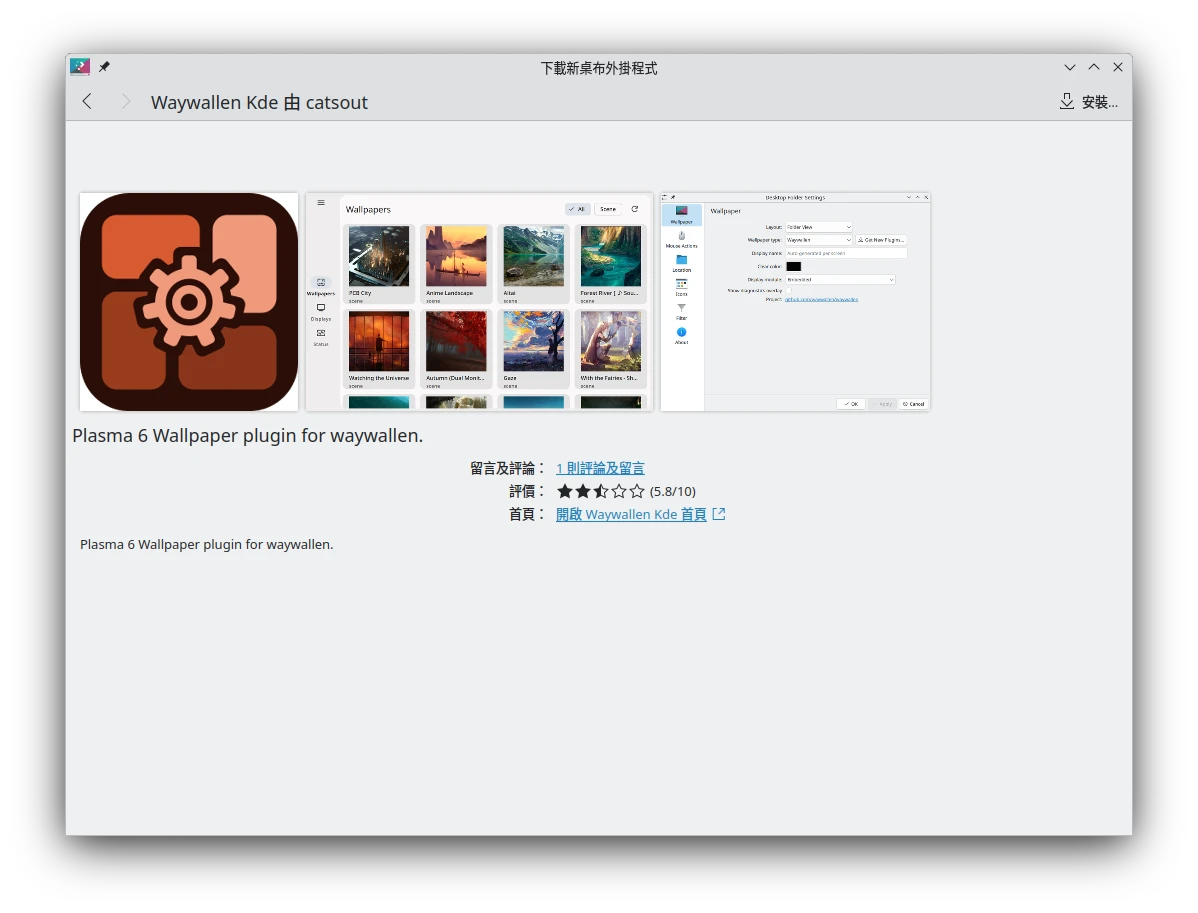
Task: Click the star rating row
Action: (x=601, y=491)
